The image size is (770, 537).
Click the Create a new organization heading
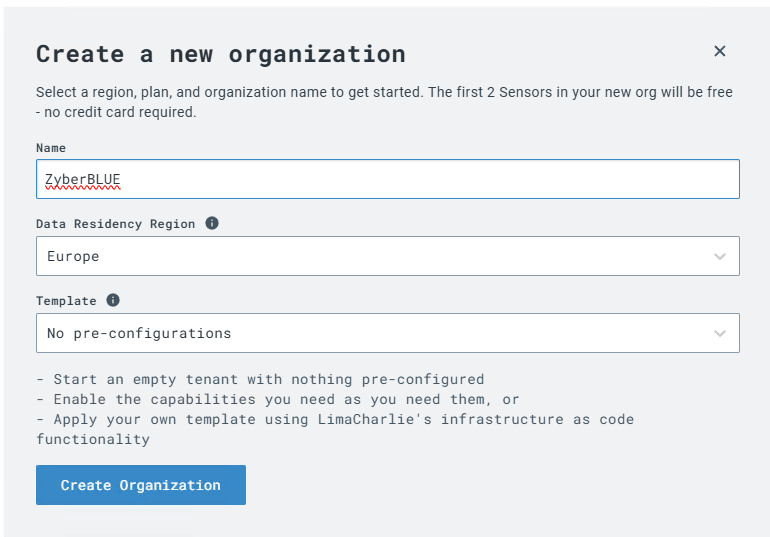pyautogui.click(x=221, y=54)
